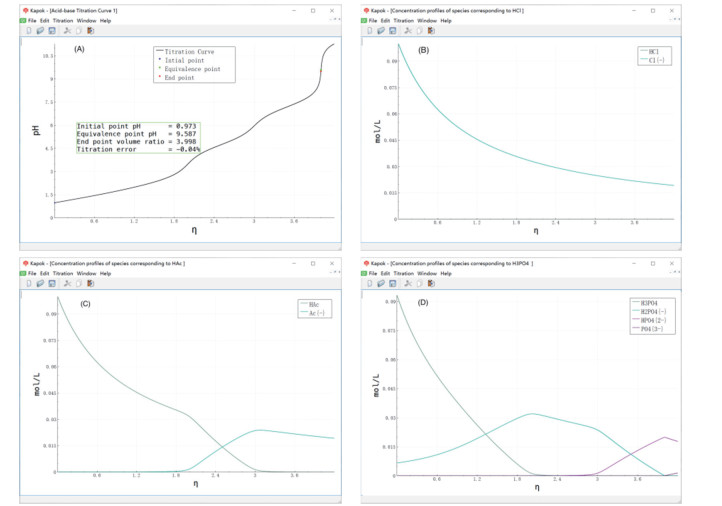The image size is (722, 506).
Task: Click Save icon in Titration Curve window toolbar
Action: pyautogui.click(x=52, y=30)
